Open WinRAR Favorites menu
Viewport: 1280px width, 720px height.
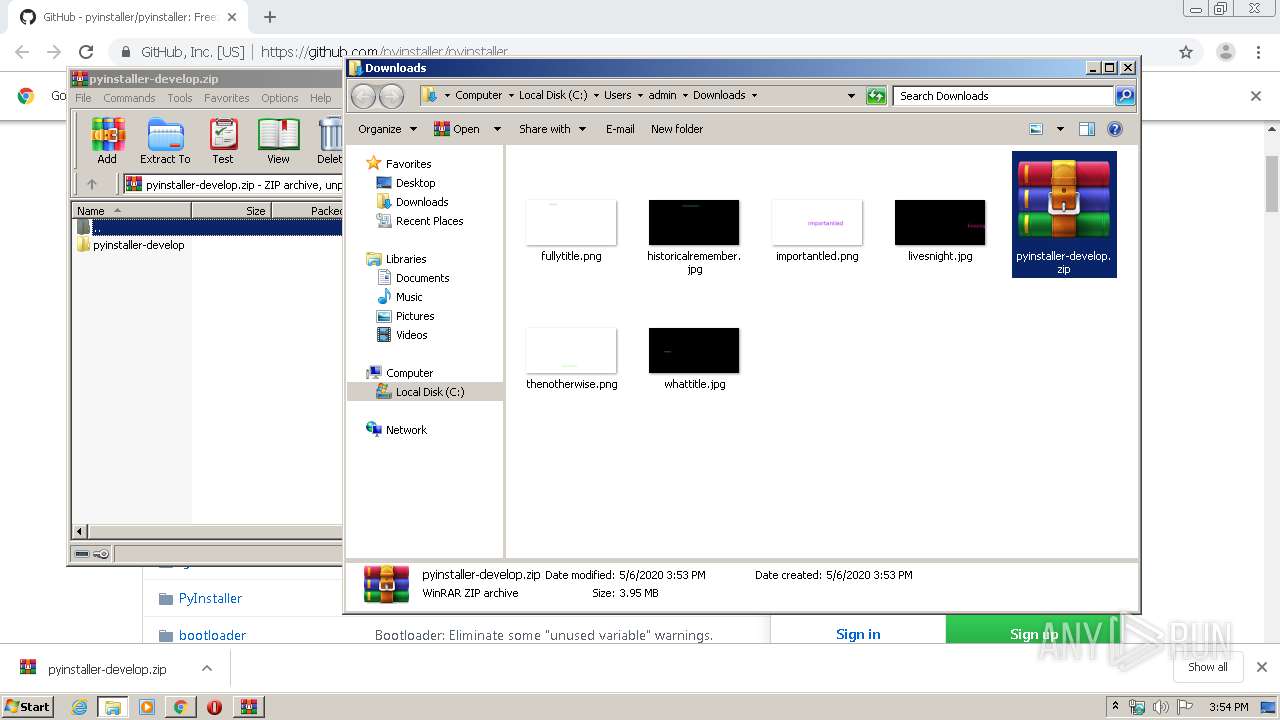pos(227,98)
